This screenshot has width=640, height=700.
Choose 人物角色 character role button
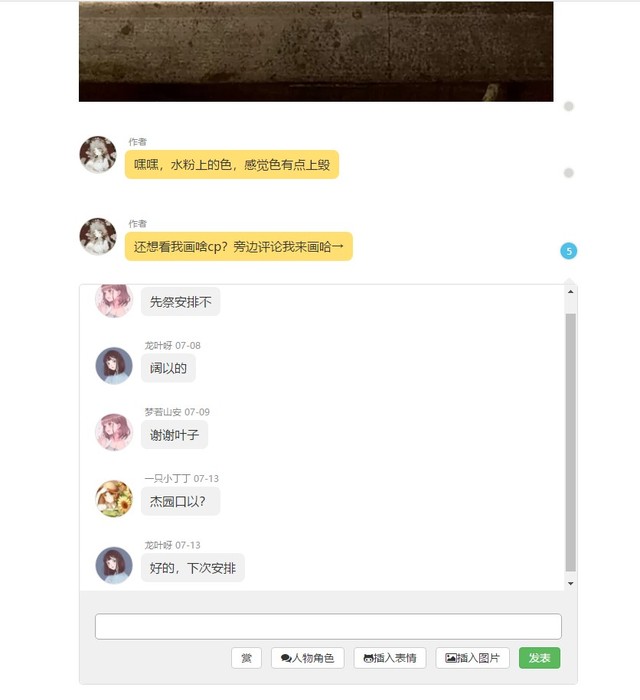pyautogui.click(x=308, y=658)
